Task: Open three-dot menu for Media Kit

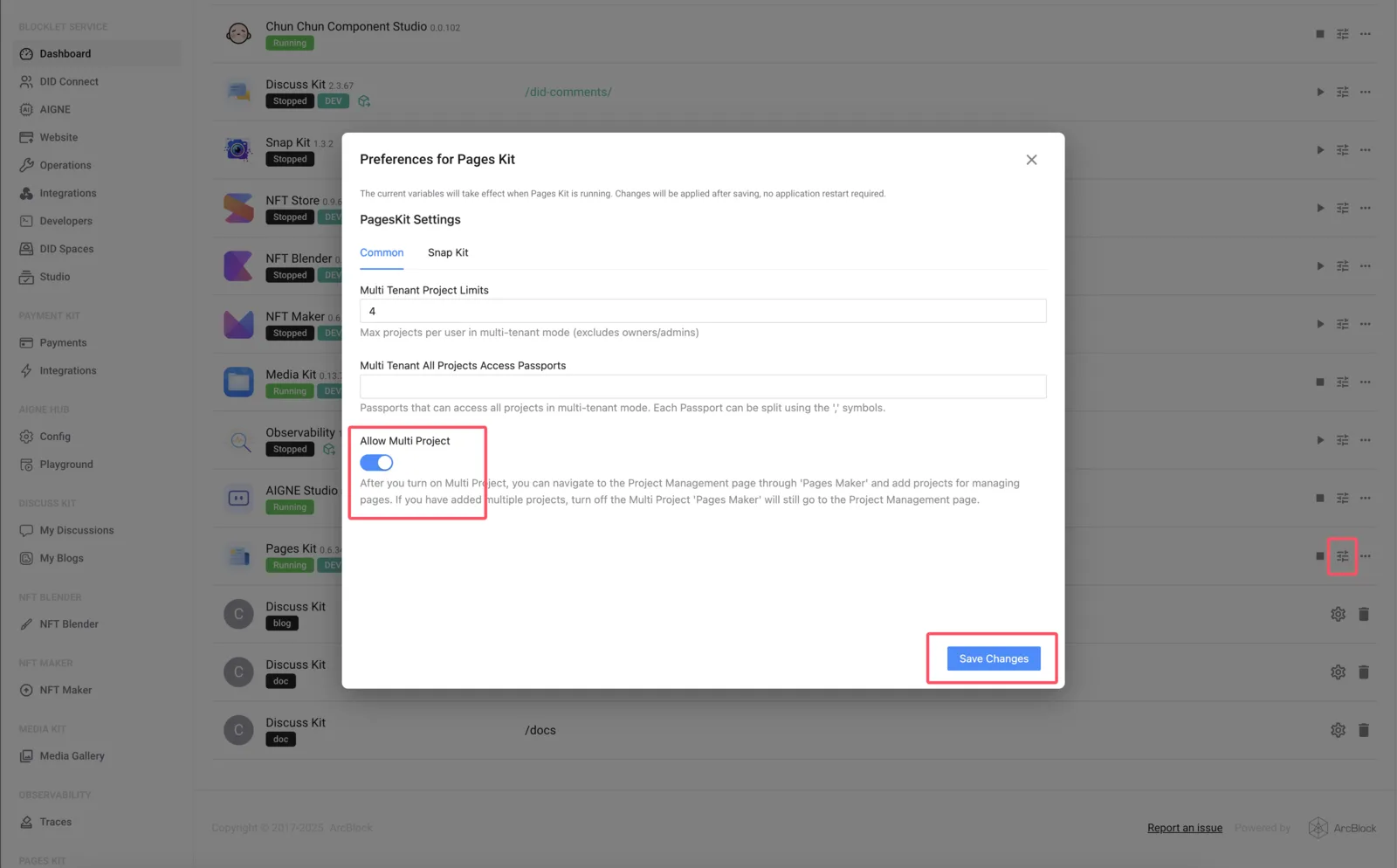Action: pos(1366,382)
